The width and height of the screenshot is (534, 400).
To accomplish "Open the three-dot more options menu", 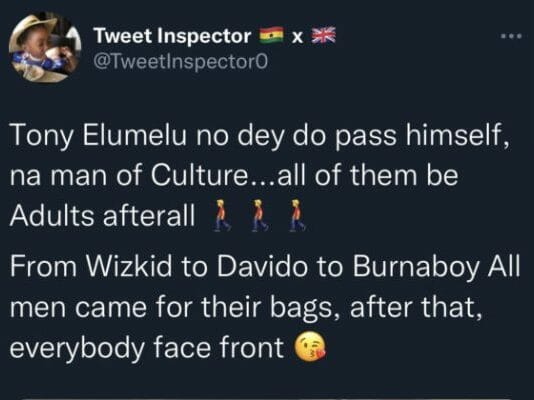I will click(511, 36).
